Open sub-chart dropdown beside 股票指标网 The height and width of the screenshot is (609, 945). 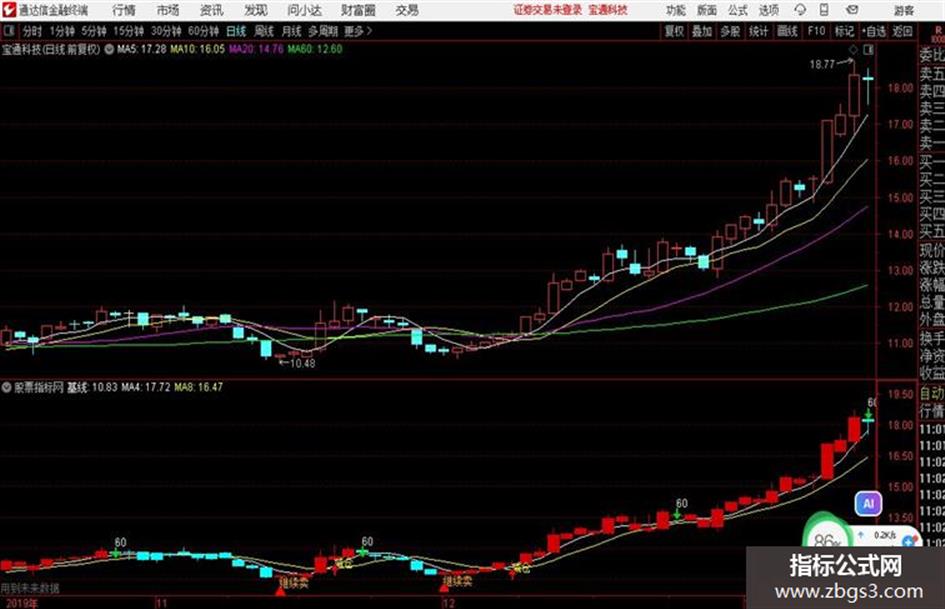pyautogui.click(x=7, y=387)
